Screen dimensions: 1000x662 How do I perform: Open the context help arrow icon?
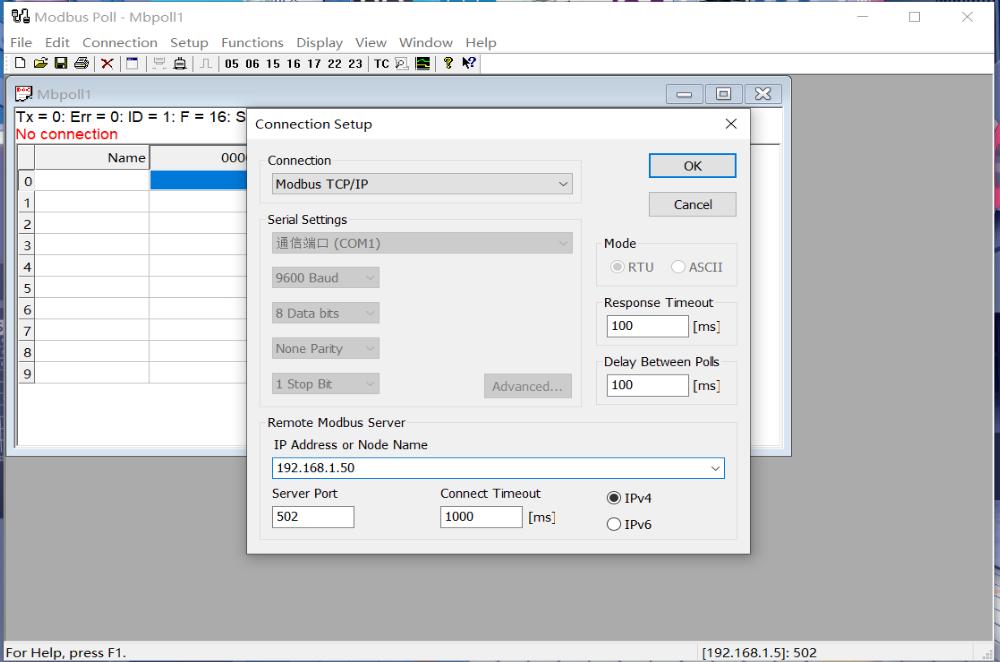coord(469,63)
